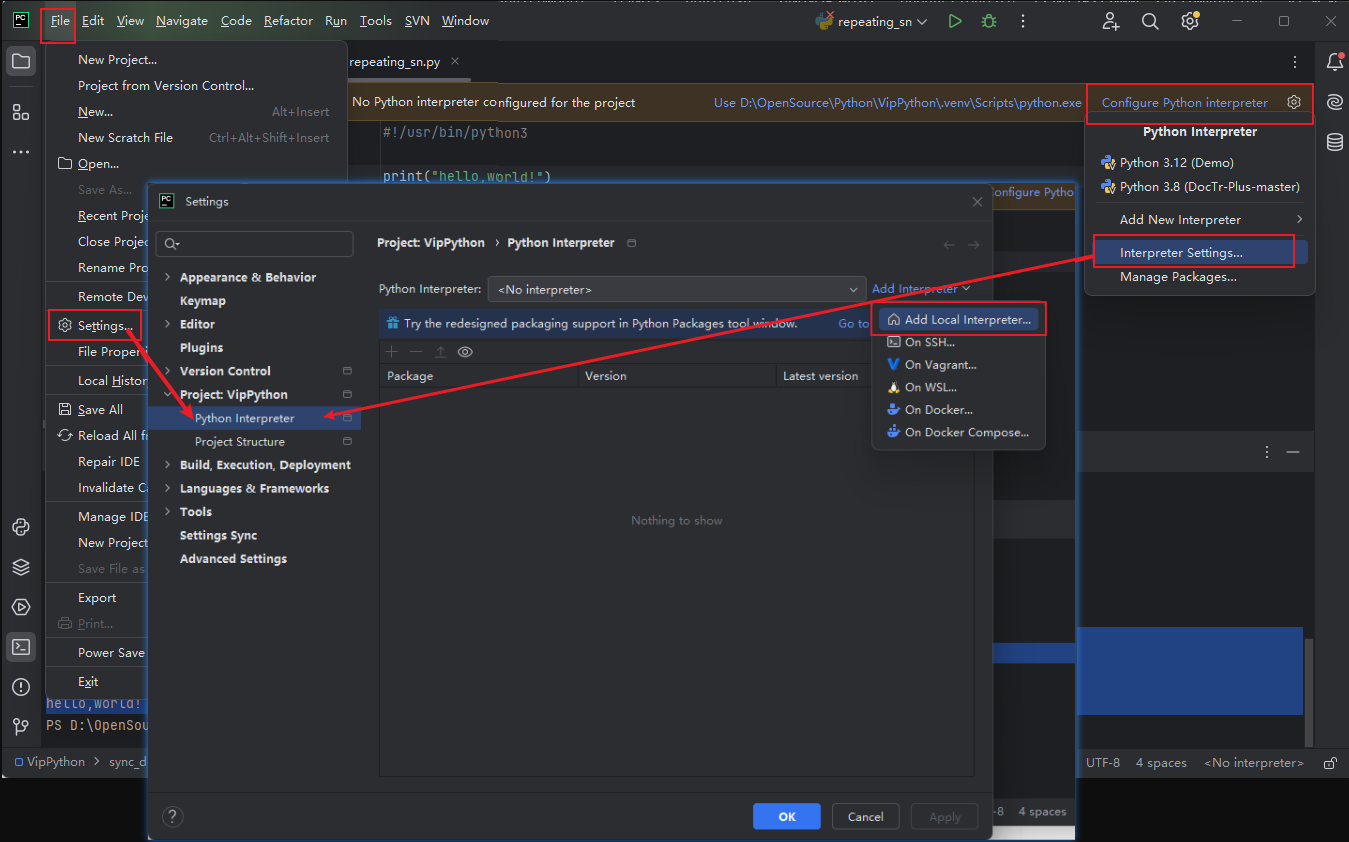
Task: Toggle show early releases eye icon
Action: 465,352
